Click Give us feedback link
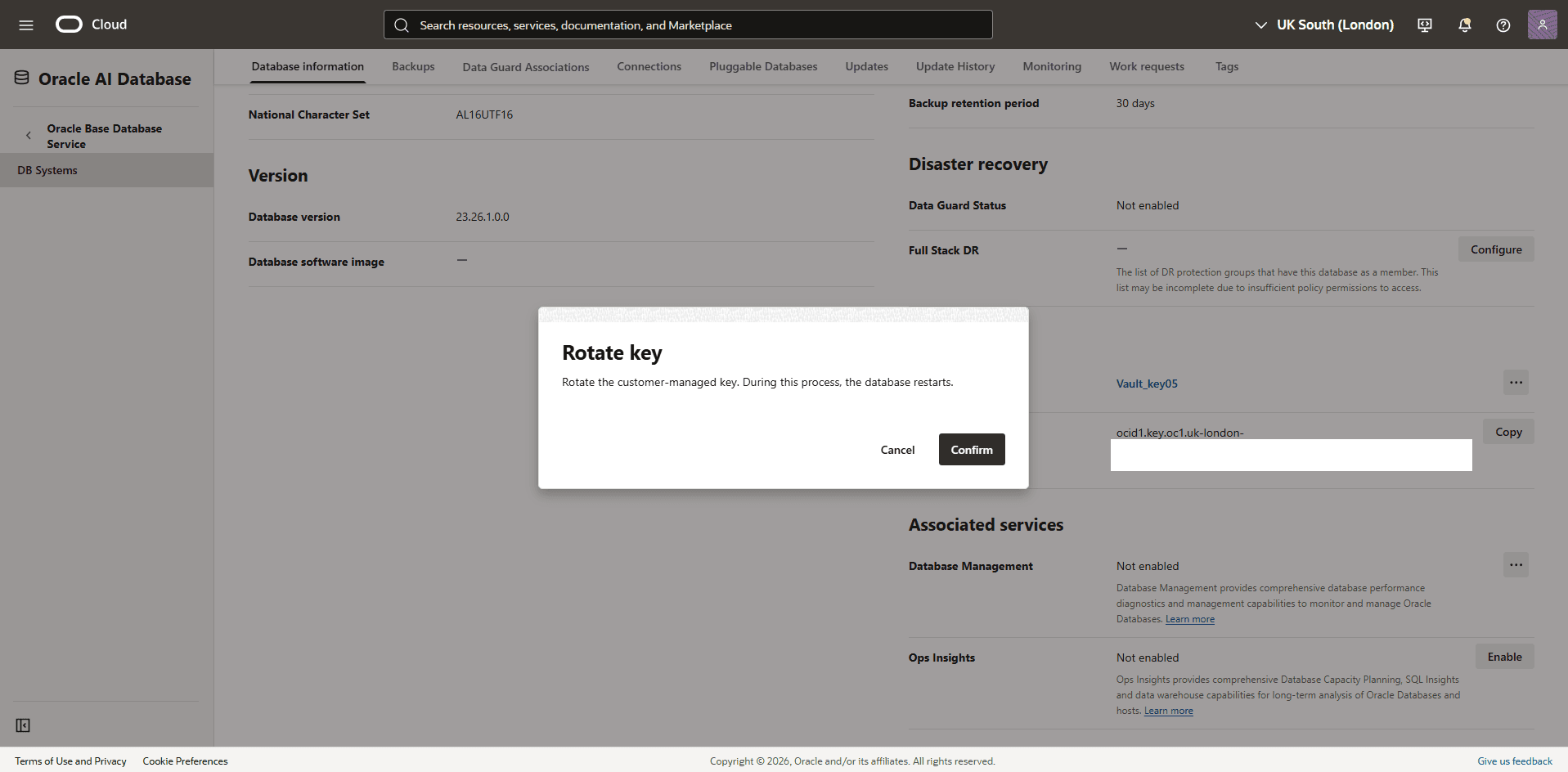Image resolution: width=1568 pixels, height=772 pixels. pyautogui.click(x=1514, y=761)
